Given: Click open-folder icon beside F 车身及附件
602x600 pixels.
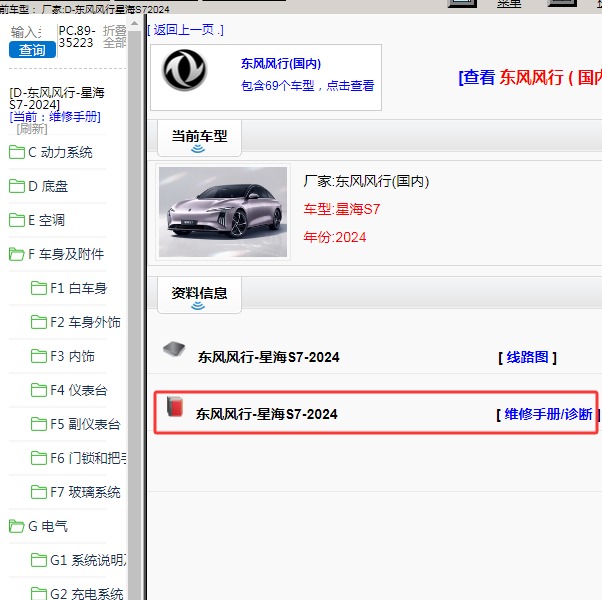Looking at the screenshot, I should (17, 254).
